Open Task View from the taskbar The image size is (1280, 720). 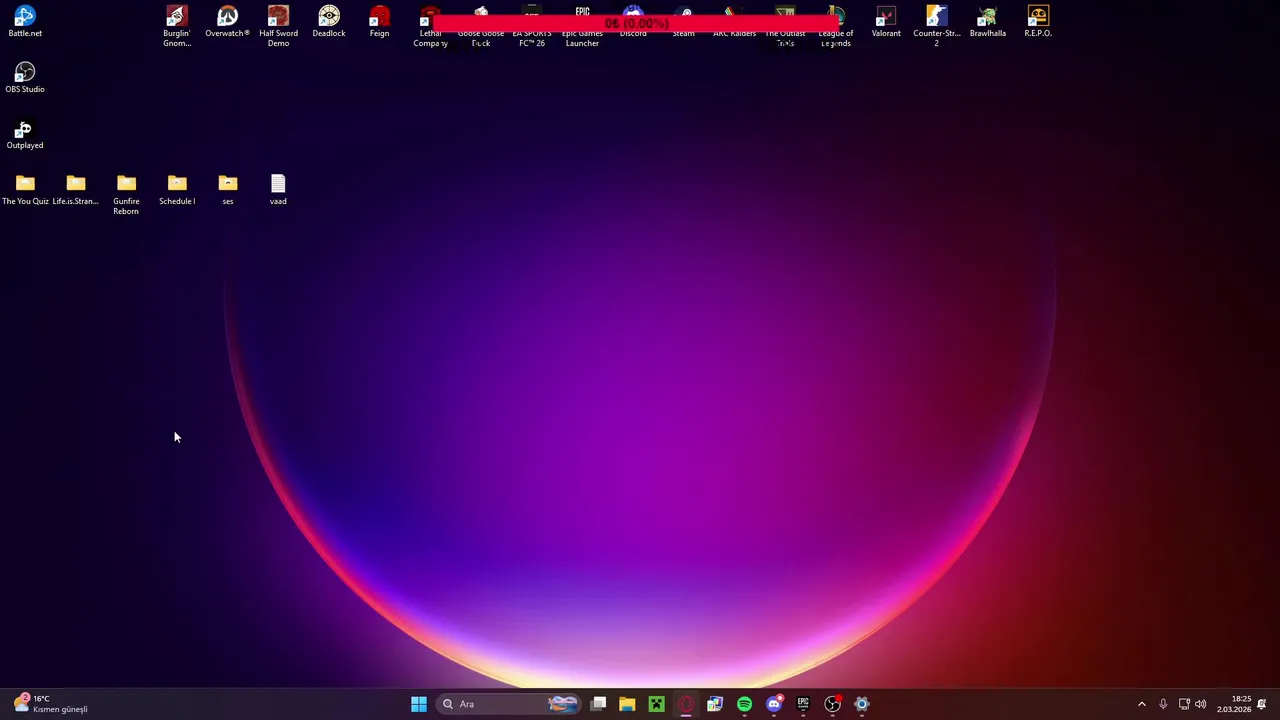[x=598, y=704]
